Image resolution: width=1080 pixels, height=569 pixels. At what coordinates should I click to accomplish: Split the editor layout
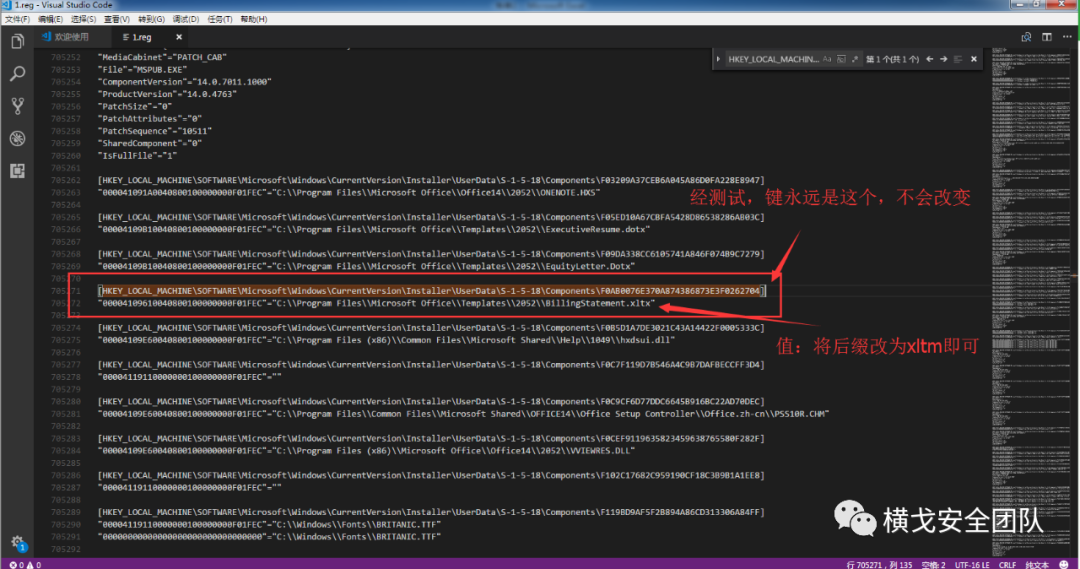(x=1047, y=37)
